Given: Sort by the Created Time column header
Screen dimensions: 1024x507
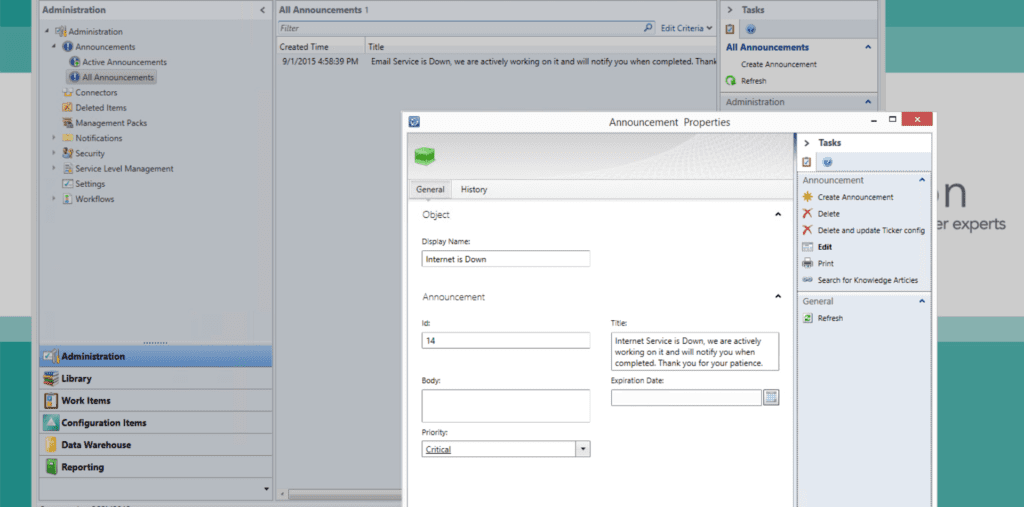Looking at the screenshot, I should tap(320, 46).
